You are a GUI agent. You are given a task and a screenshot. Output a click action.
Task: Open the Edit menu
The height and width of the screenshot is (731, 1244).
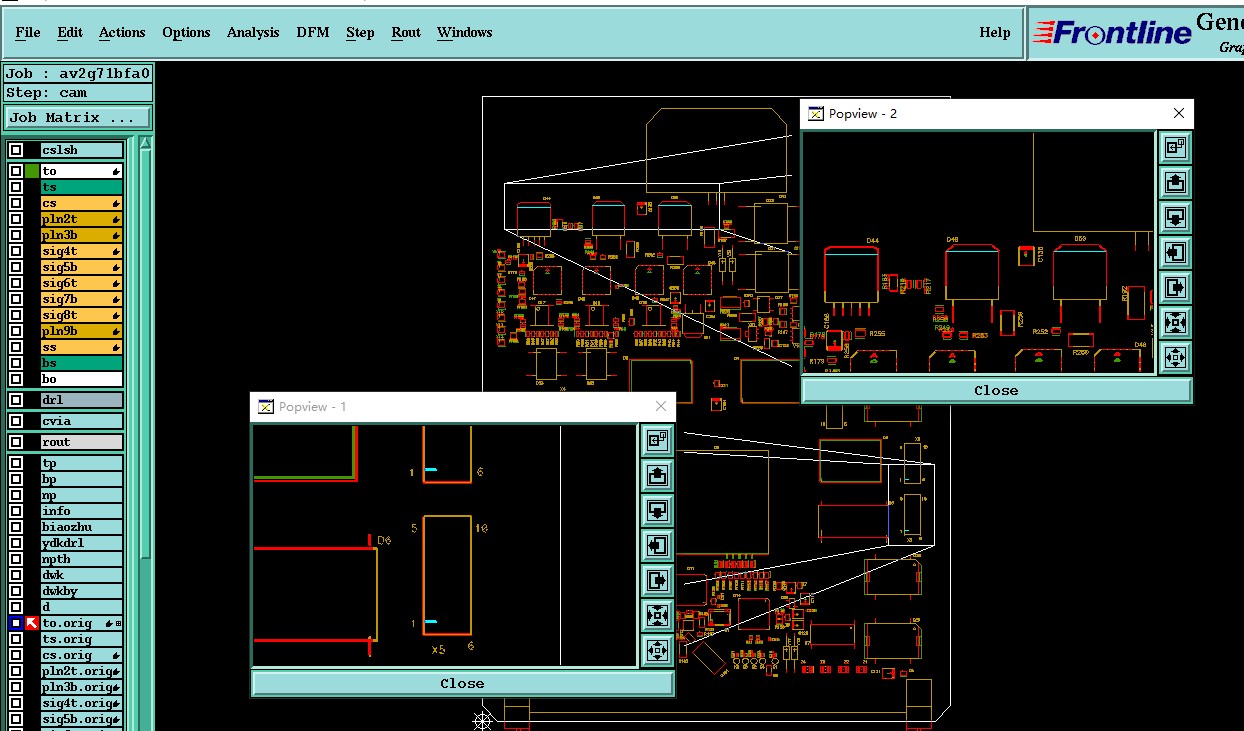(x=70, y=33)
